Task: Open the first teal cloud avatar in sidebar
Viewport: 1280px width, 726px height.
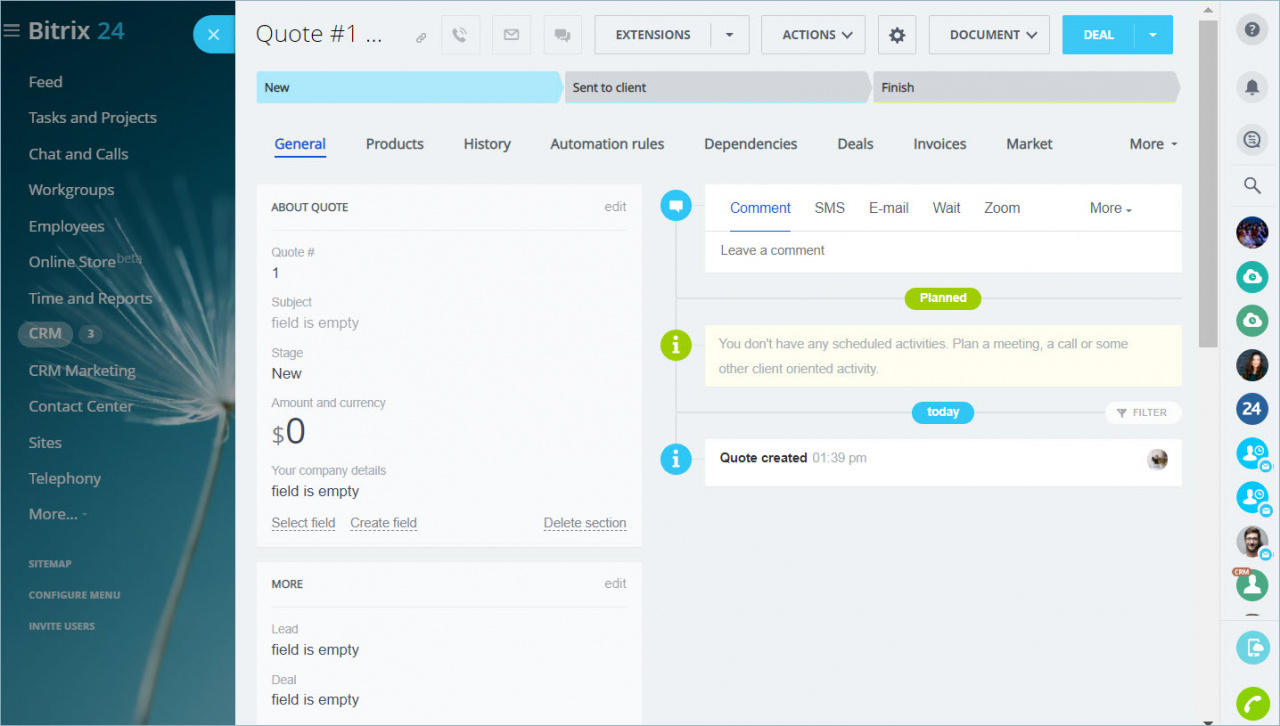Action: pos(1252,277)
